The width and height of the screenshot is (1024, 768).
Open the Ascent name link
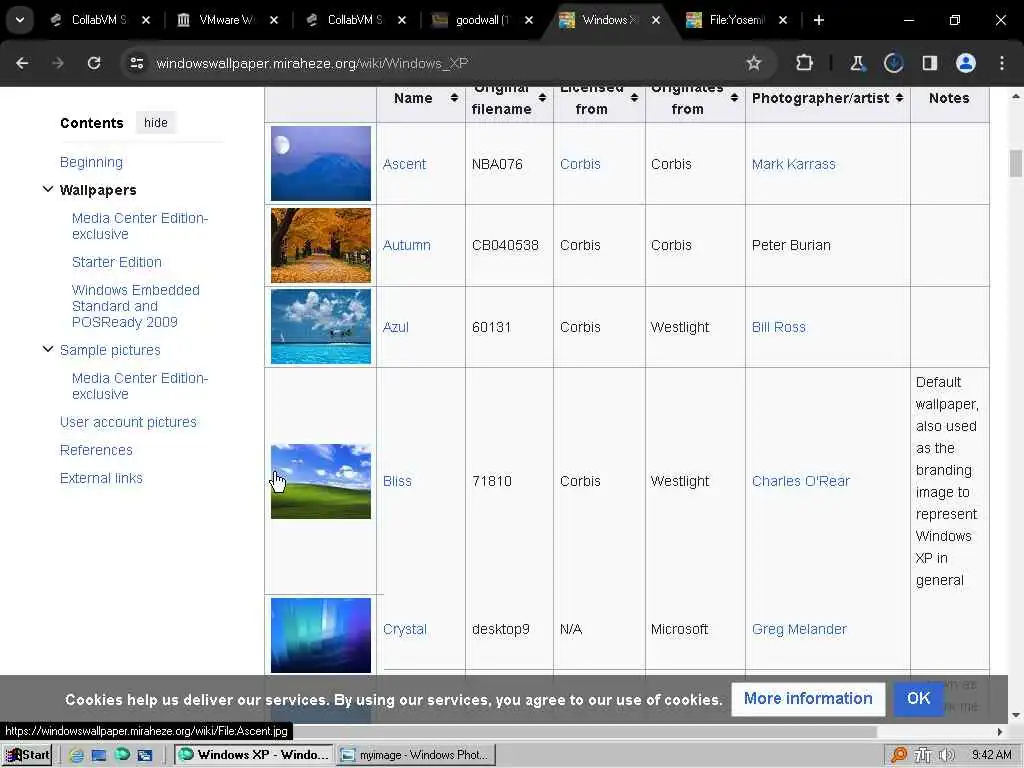coord(404,164)
